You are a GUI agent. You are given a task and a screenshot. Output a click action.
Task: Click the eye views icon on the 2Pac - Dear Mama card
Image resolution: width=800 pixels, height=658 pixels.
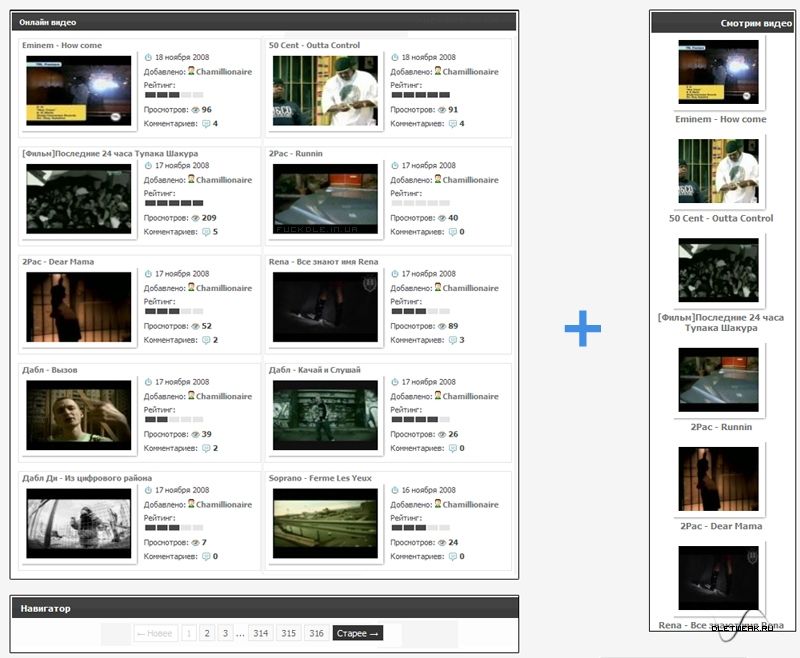pos(195,326)
